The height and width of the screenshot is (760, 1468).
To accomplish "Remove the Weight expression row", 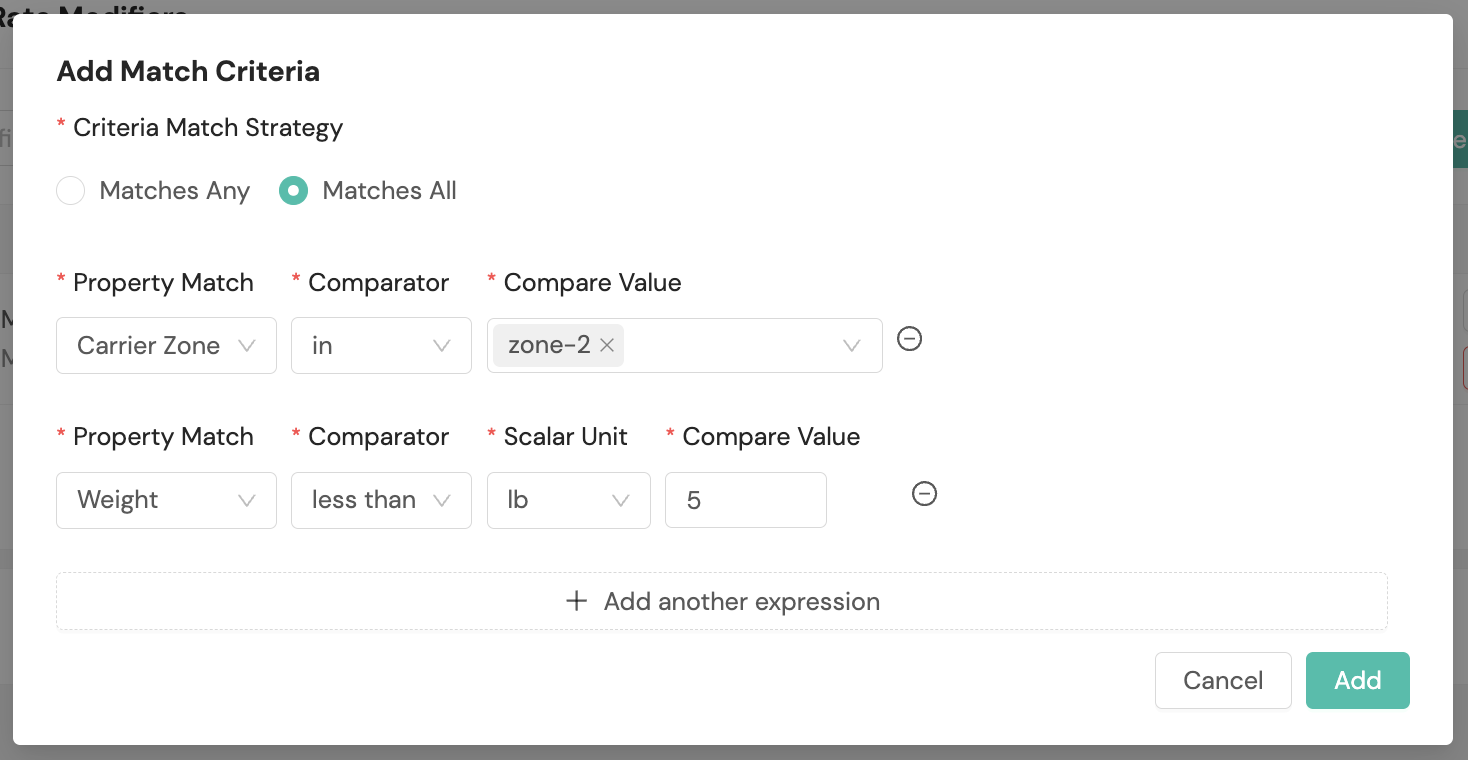I will (x=925, y=494).
